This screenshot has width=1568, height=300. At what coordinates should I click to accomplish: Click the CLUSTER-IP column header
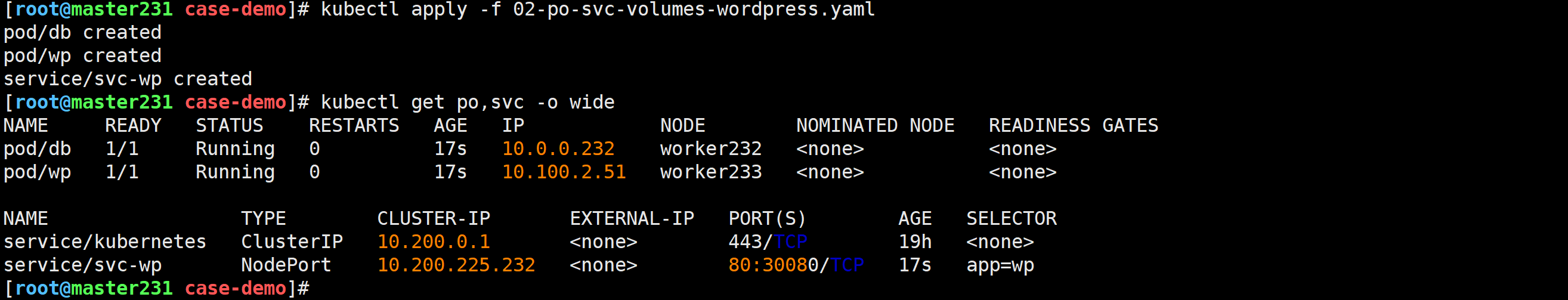click(x=434, y=218)
